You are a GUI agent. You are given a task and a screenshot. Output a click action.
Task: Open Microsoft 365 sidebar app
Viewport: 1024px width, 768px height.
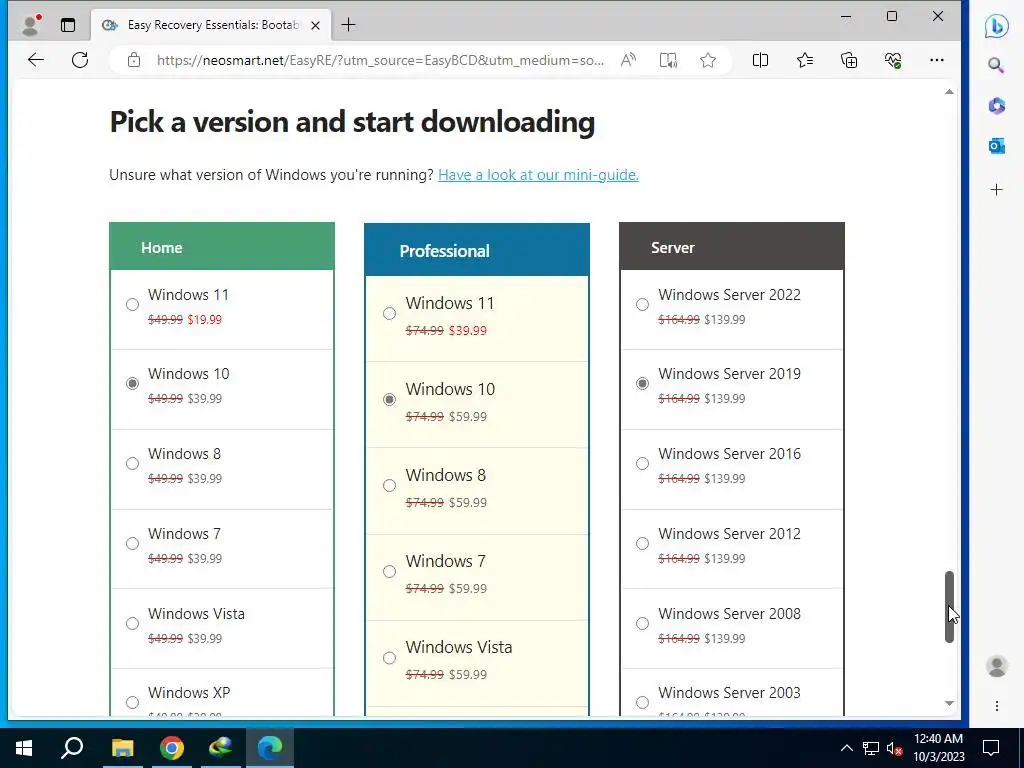pyautogui.click(x=997, y=105)
